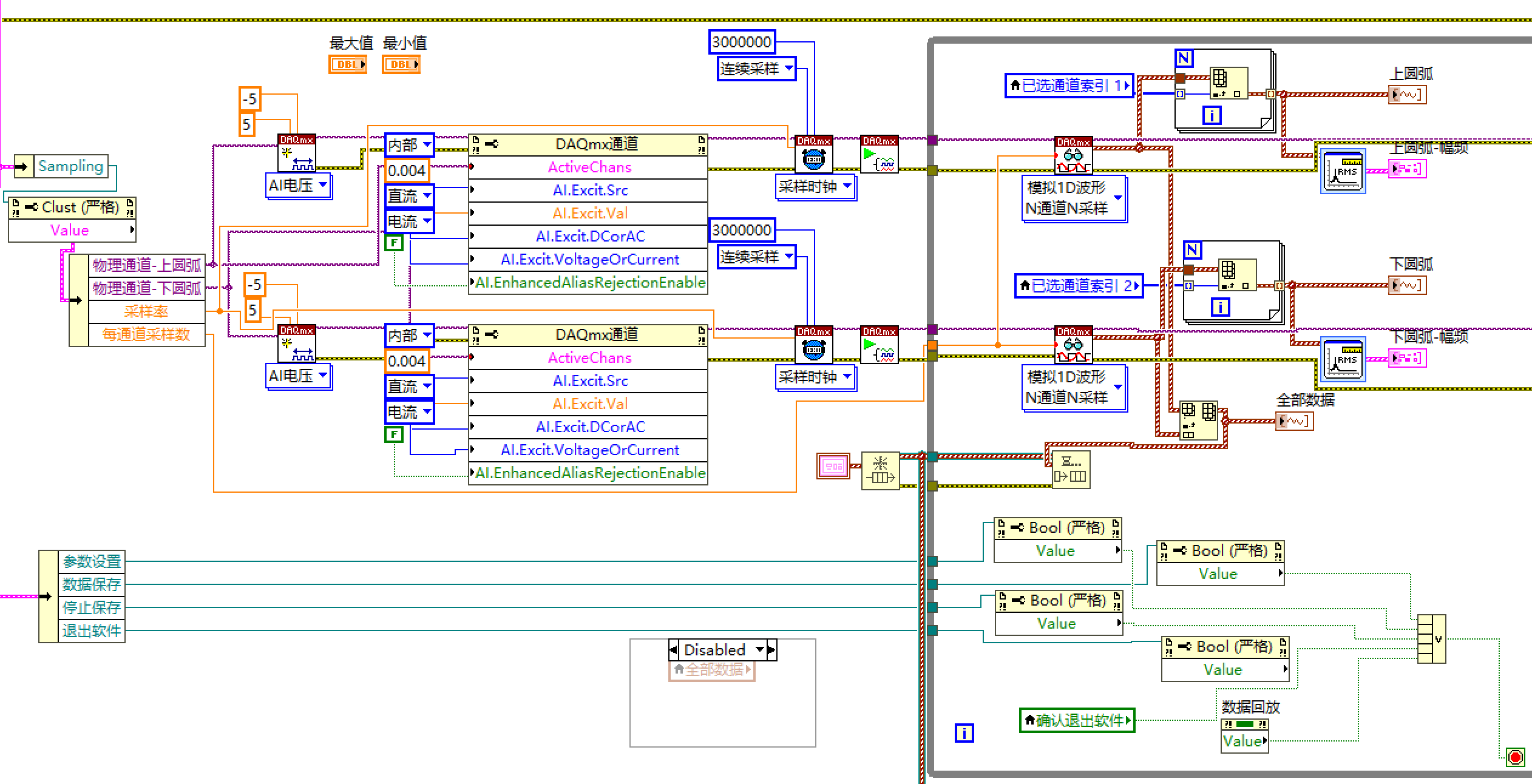Select AI.Excit.DCorAC in lower property node

[x=588, y=427]
